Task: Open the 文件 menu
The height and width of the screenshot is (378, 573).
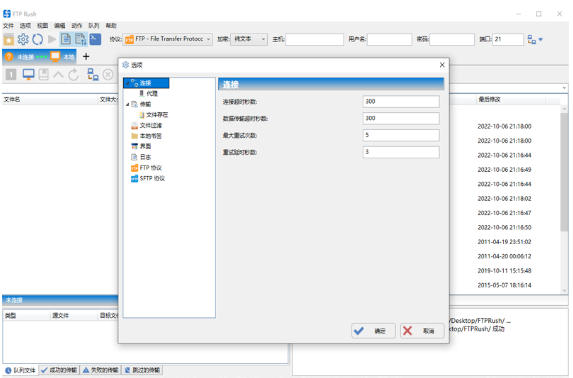Action: (8, 26)
